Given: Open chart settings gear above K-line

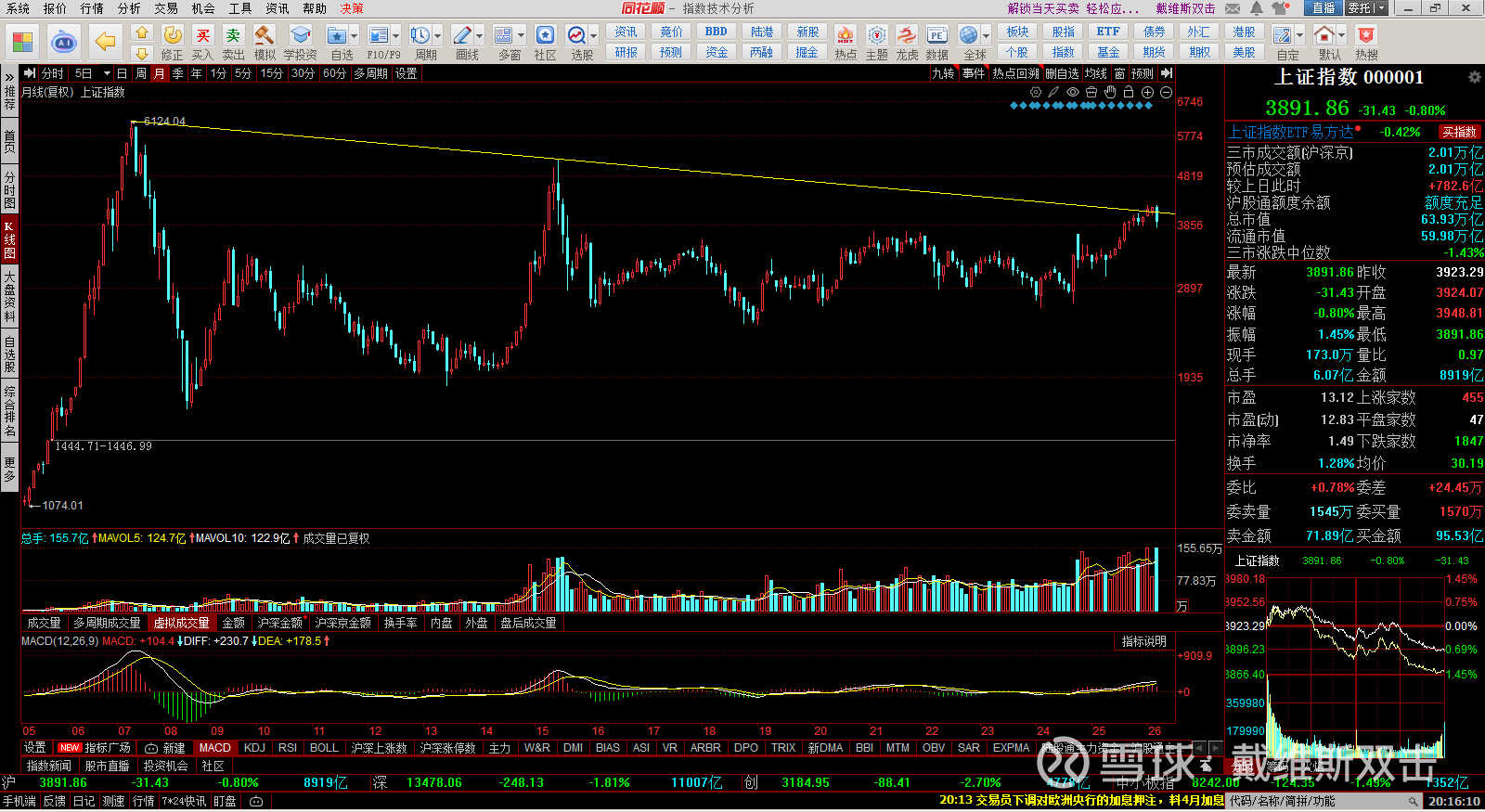Looking at the screenshot, I should 1036,92.
